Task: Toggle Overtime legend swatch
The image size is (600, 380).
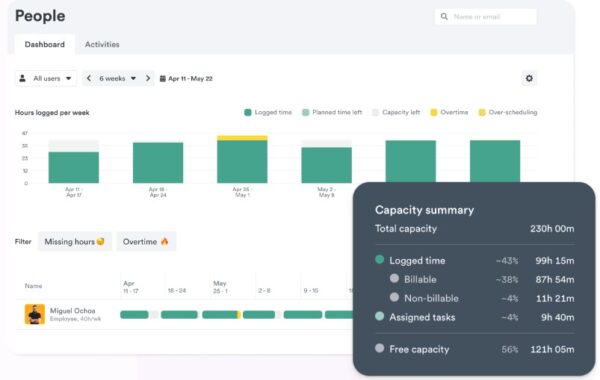Action: [434, 113]
